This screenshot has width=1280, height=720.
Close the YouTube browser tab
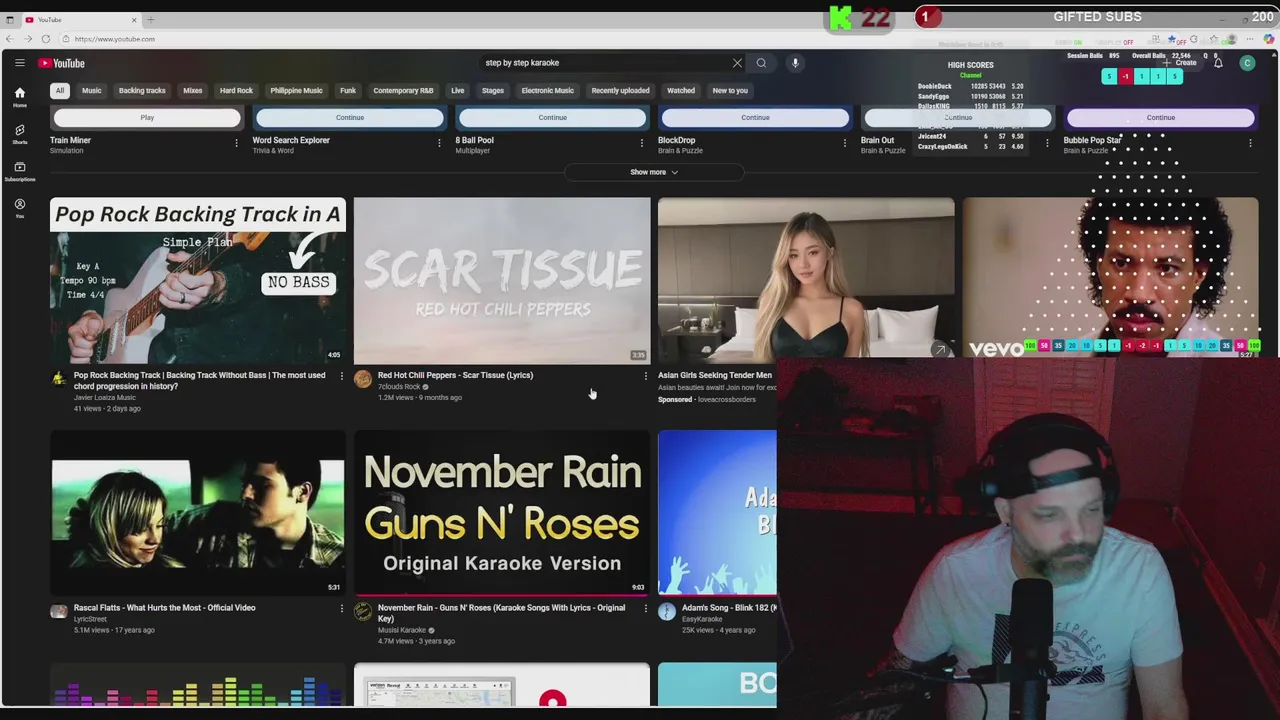pyautogui.click(x=134, y=20)
